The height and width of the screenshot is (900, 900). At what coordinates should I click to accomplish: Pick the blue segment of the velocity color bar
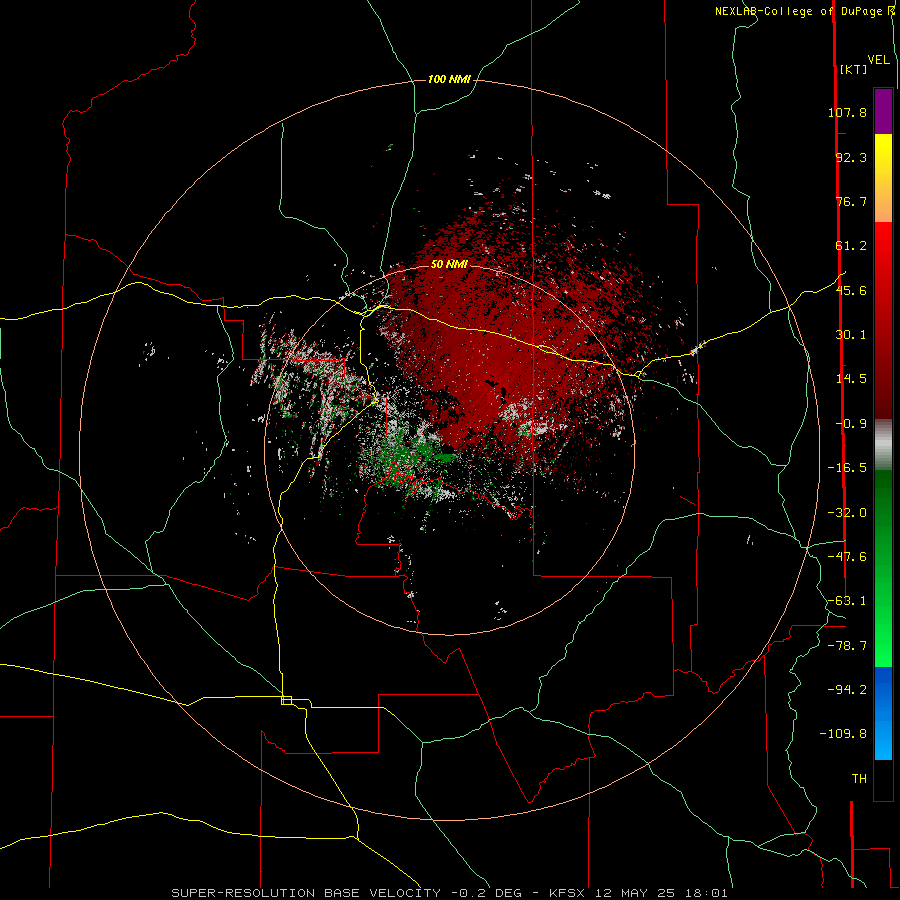click(883, 713)
